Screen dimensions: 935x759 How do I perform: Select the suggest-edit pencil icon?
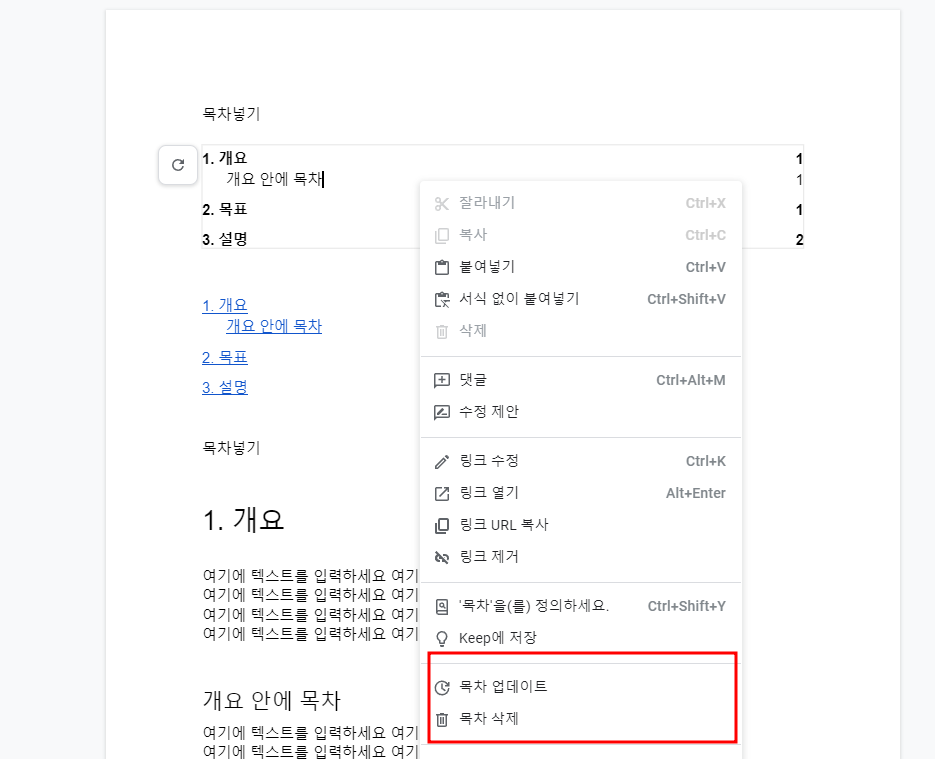[x=441, y=412]
